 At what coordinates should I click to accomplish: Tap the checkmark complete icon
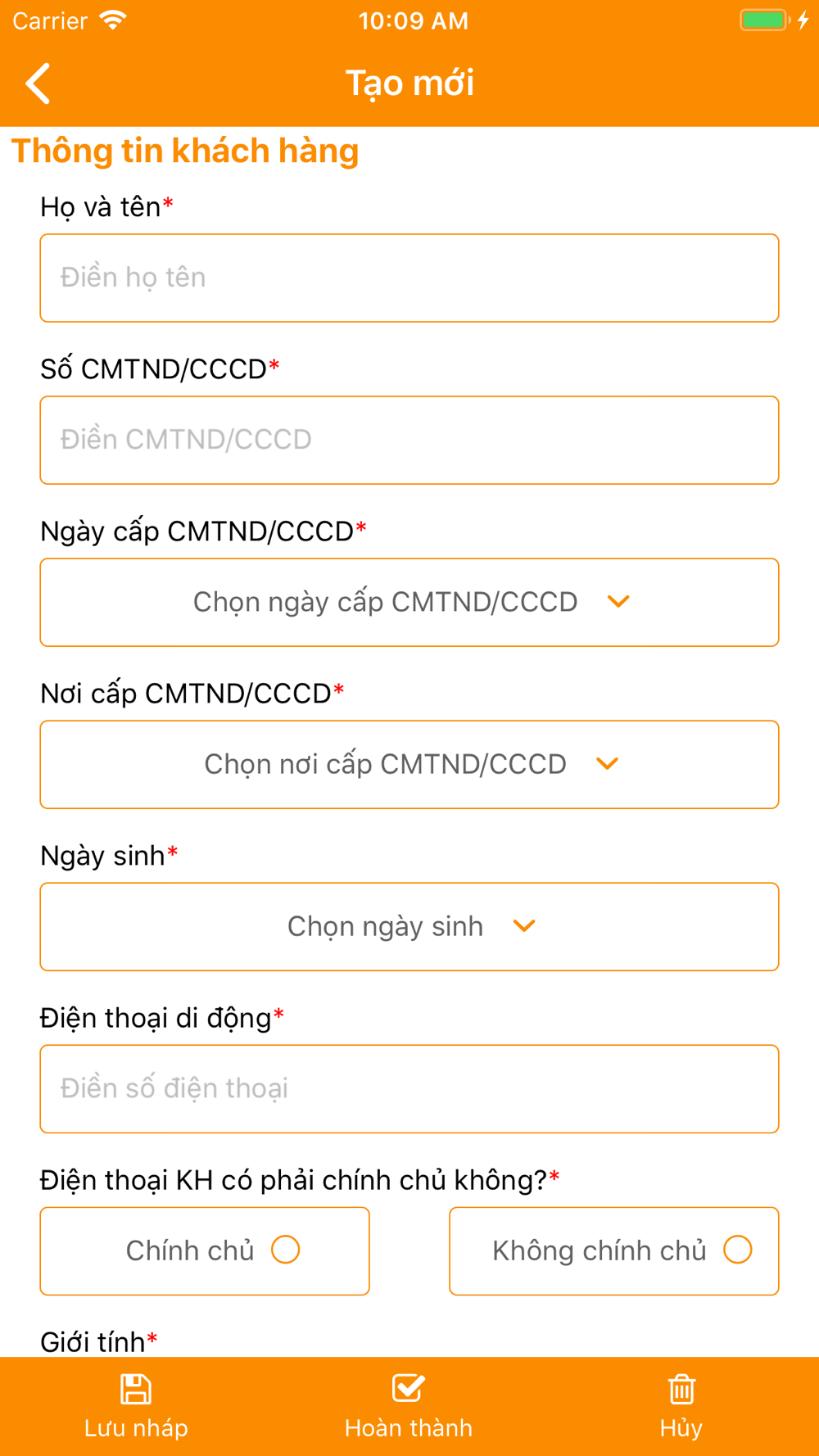tap(408, 1388)
